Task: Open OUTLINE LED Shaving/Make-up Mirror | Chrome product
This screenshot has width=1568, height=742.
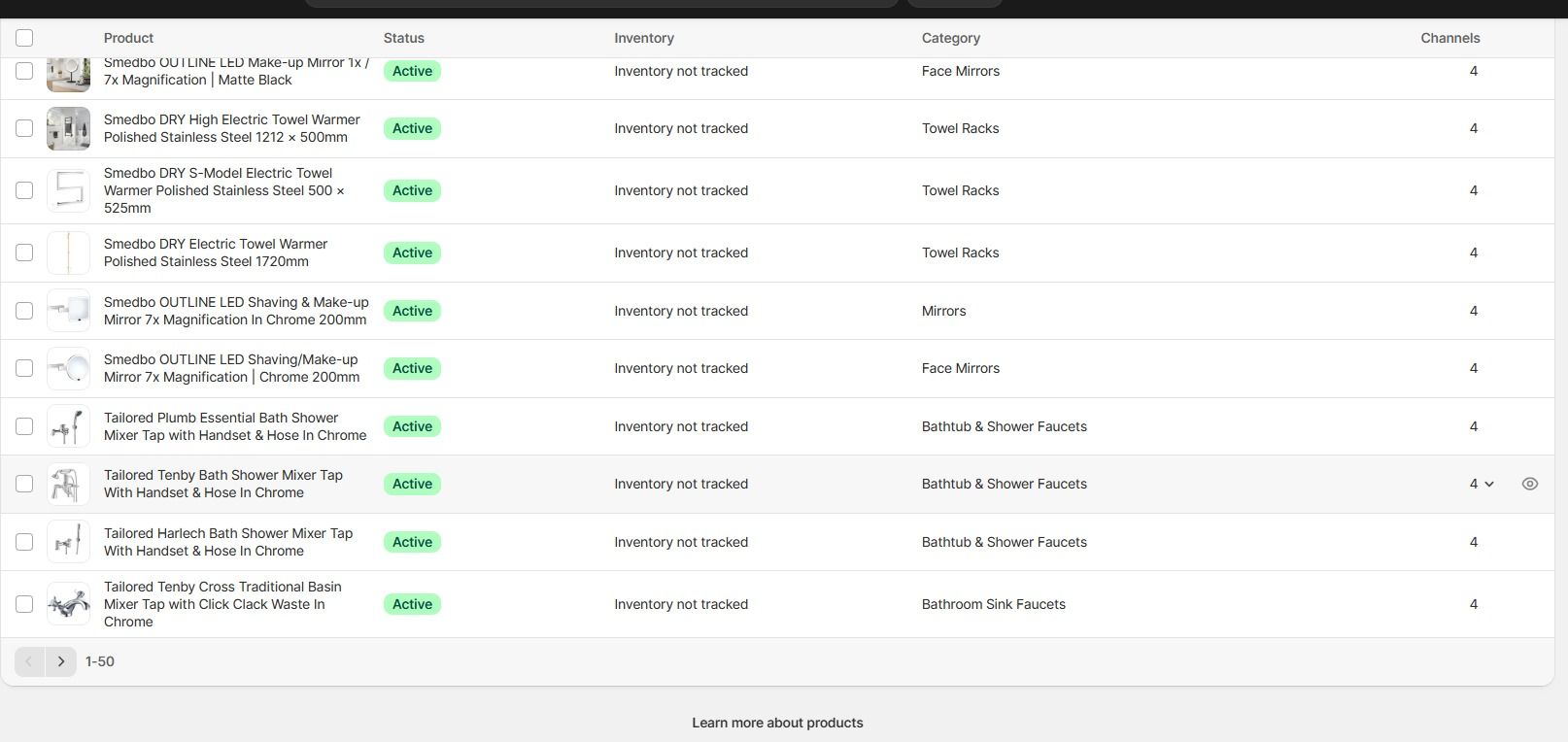Action: [232, 368]
